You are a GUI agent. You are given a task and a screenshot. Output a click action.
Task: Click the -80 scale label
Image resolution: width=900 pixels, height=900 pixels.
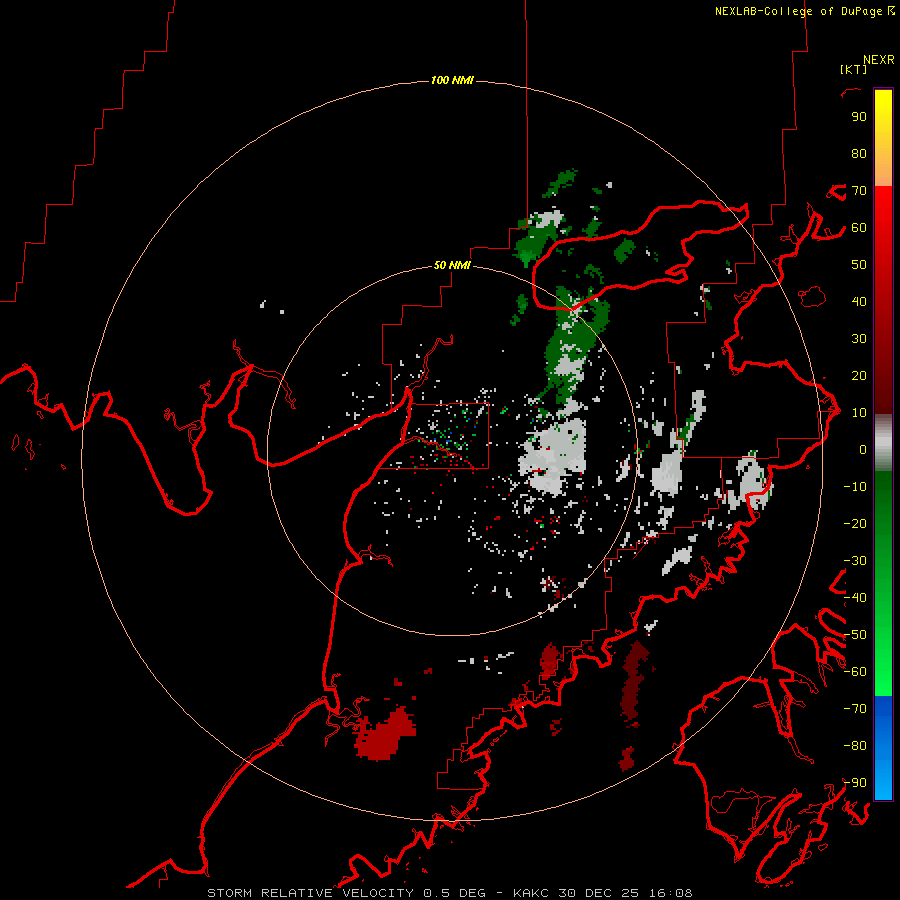coord(855,746)
